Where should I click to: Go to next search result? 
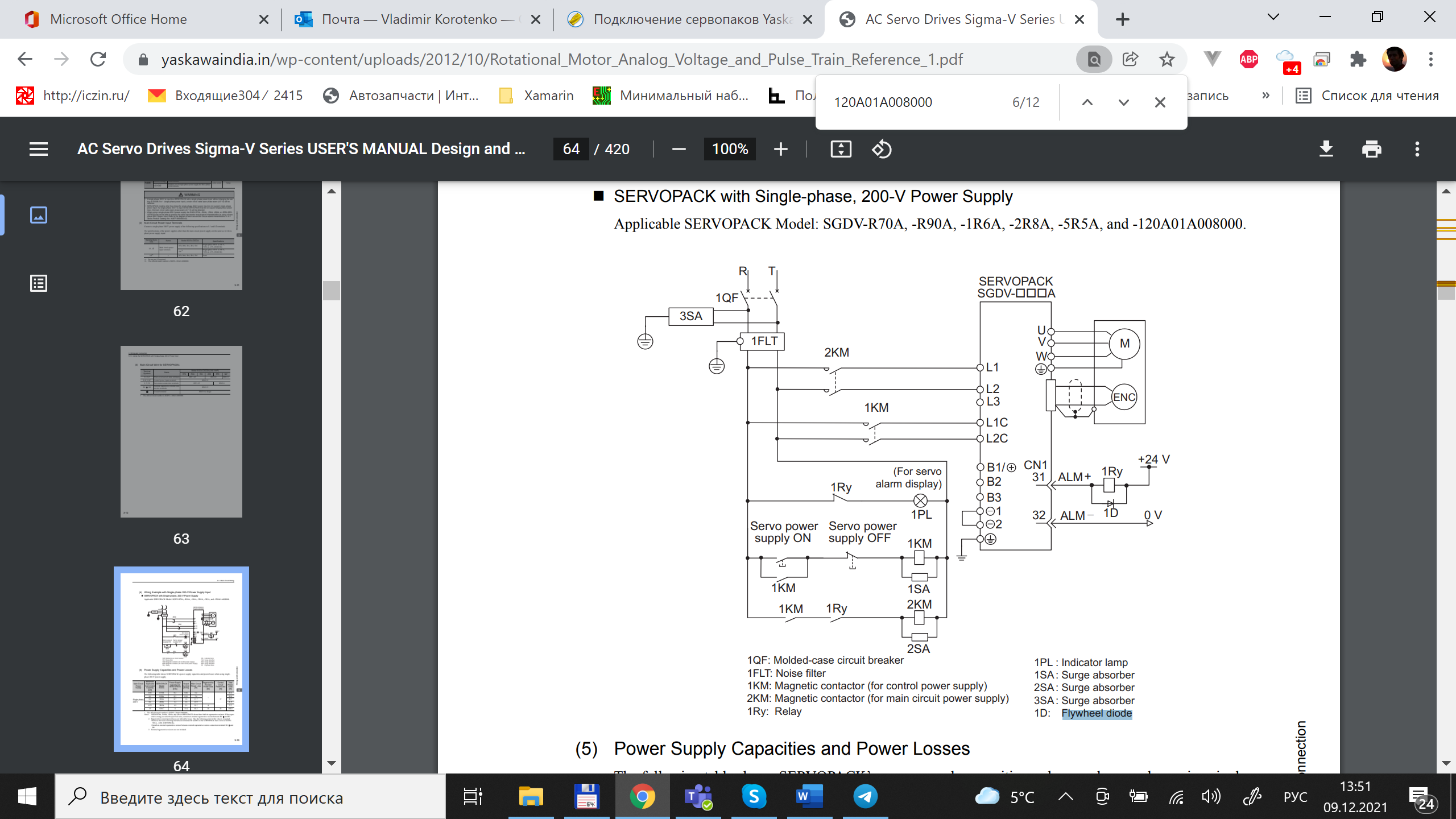(1123, 102)
